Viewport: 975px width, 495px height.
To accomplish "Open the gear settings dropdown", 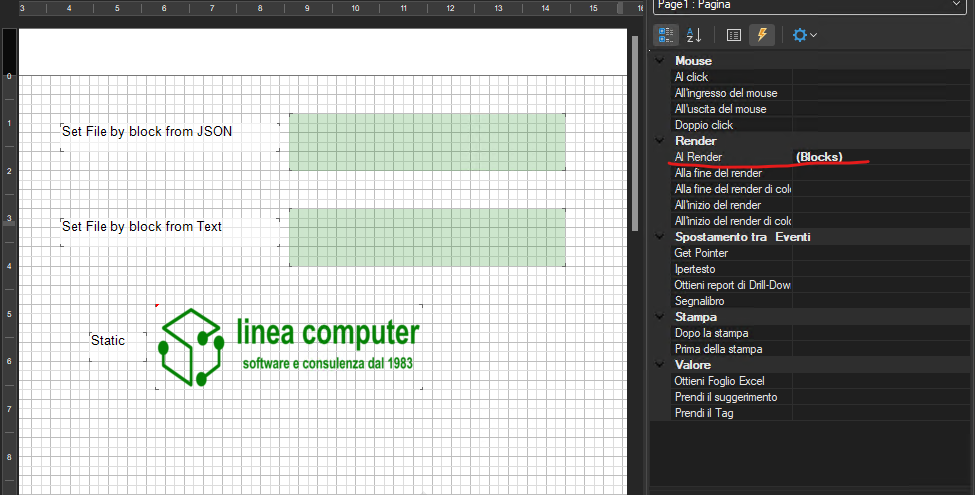I will coord(804,35).
